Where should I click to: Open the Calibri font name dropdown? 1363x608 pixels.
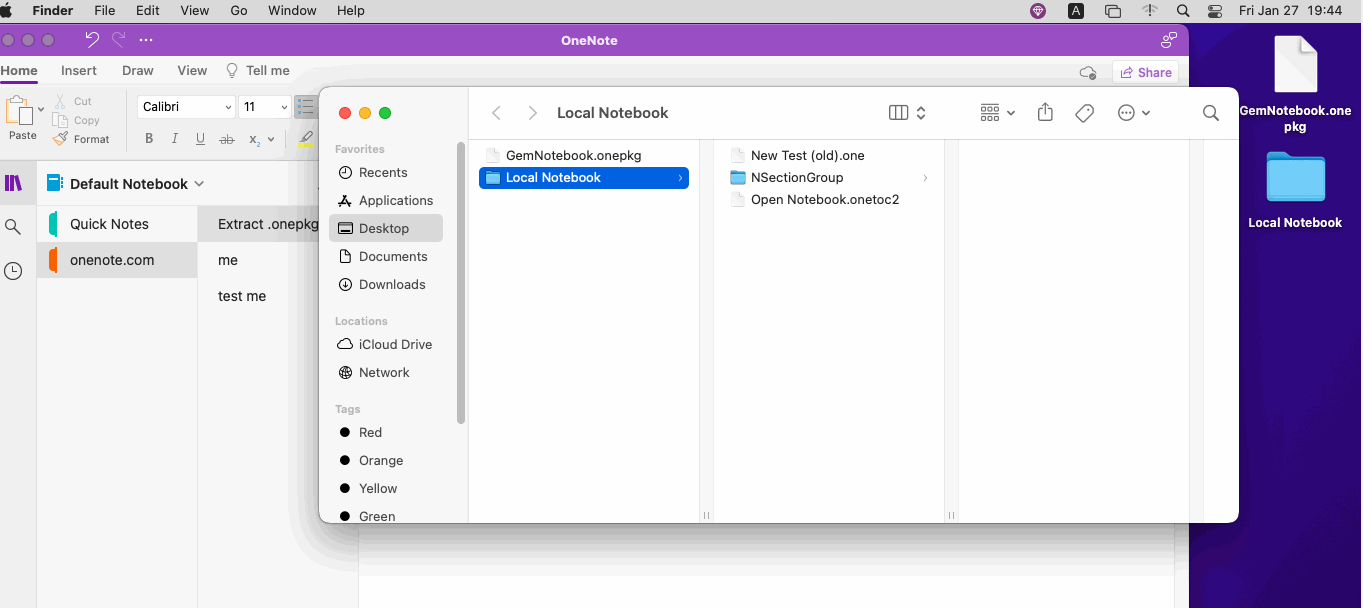pyautogui.click(x=229, y=107)
